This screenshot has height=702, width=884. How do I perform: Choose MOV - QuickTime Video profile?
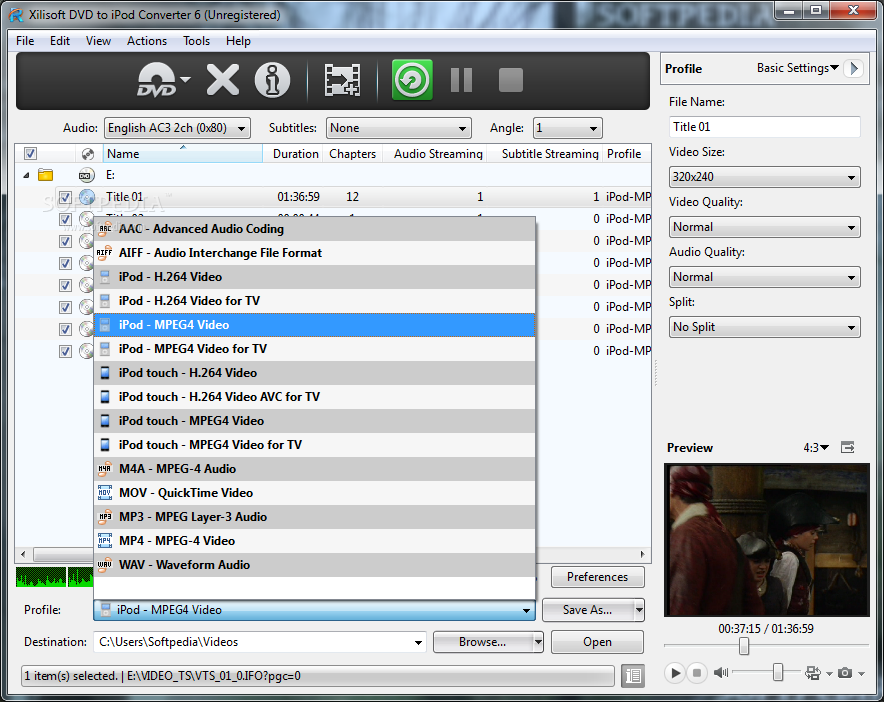pos(314,493)
